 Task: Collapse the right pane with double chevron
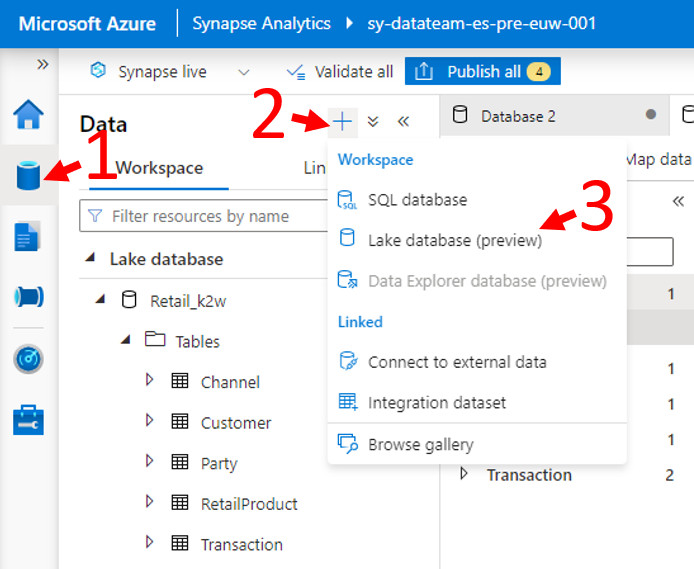(678, 201)
